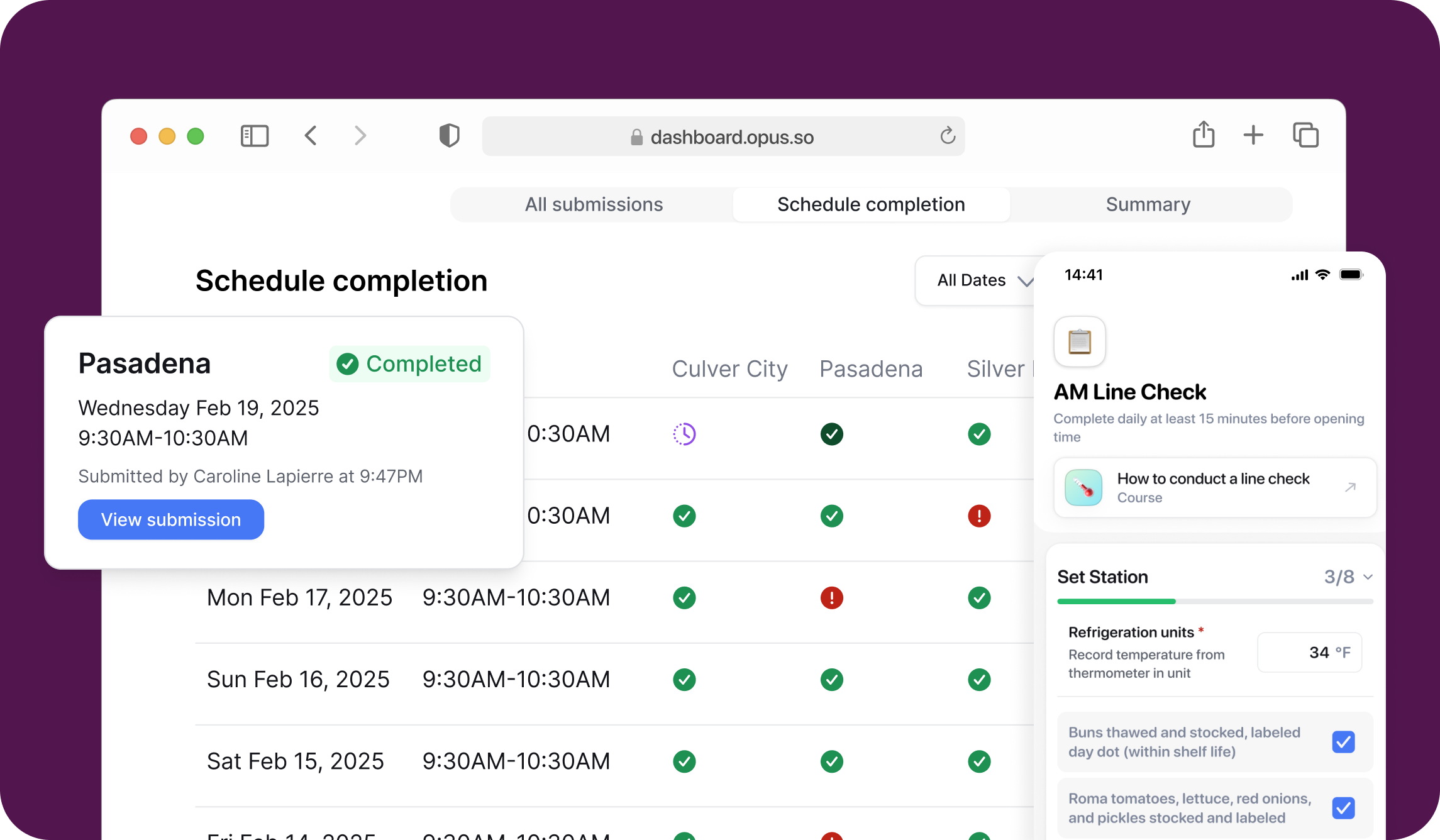
Task: Open the tab overview icon
Action: click(1305, 135)
